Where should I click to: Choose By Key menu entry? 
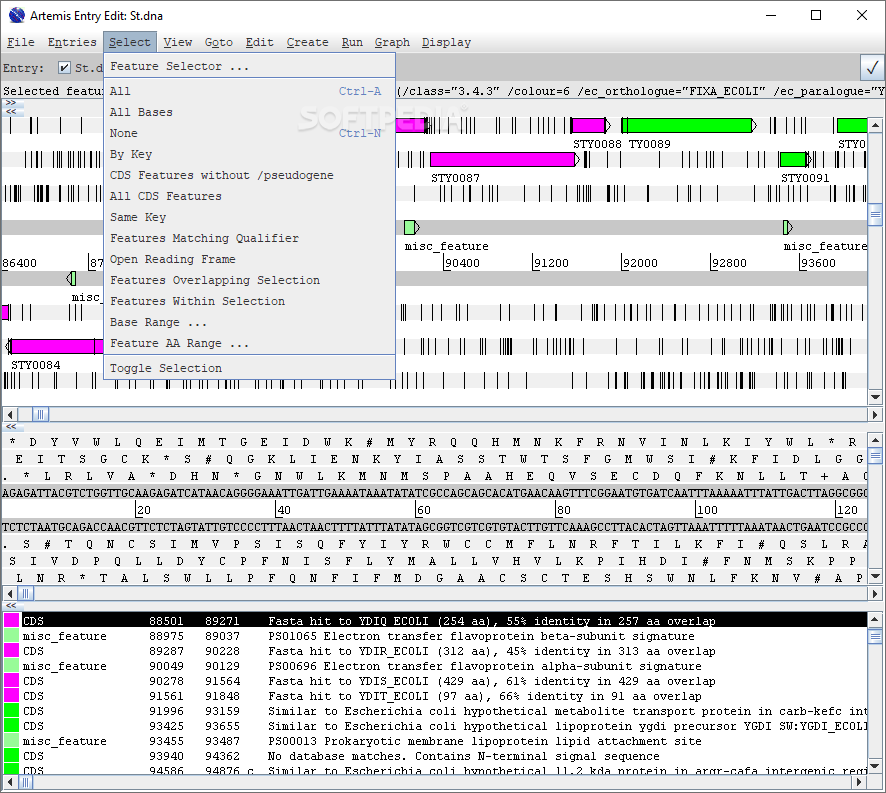tap(249, 154)
